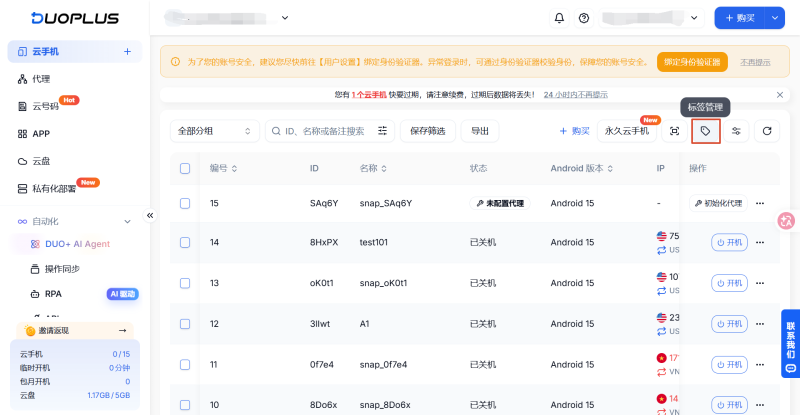
Task: Open more options for row 15
Action: (760, 203)
